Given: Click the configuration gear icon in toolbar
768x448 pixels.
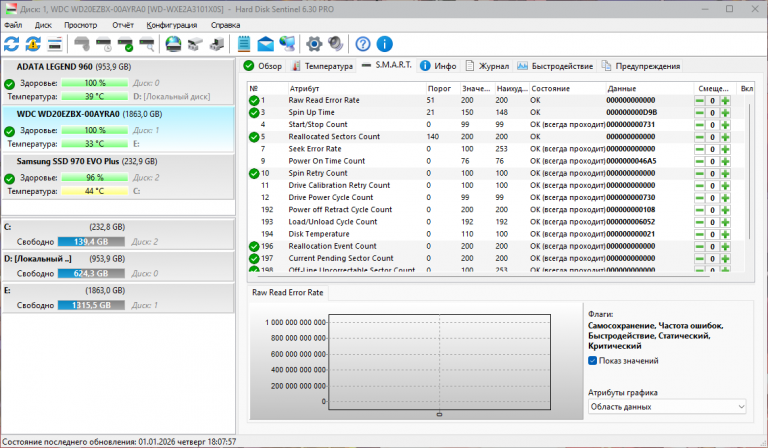Looking at the screenshot, I should tap(313, 44).
